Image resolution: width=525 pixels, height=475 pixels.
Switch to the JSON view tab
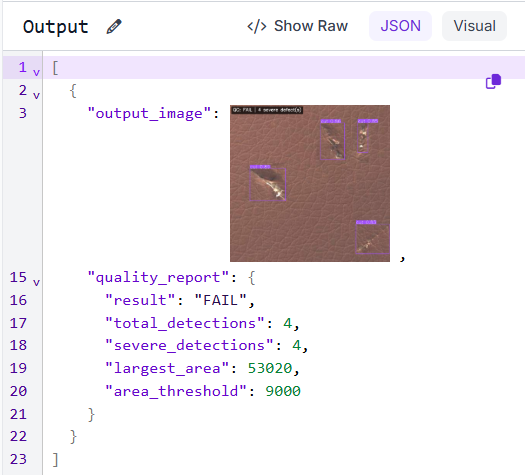point(400,26)
